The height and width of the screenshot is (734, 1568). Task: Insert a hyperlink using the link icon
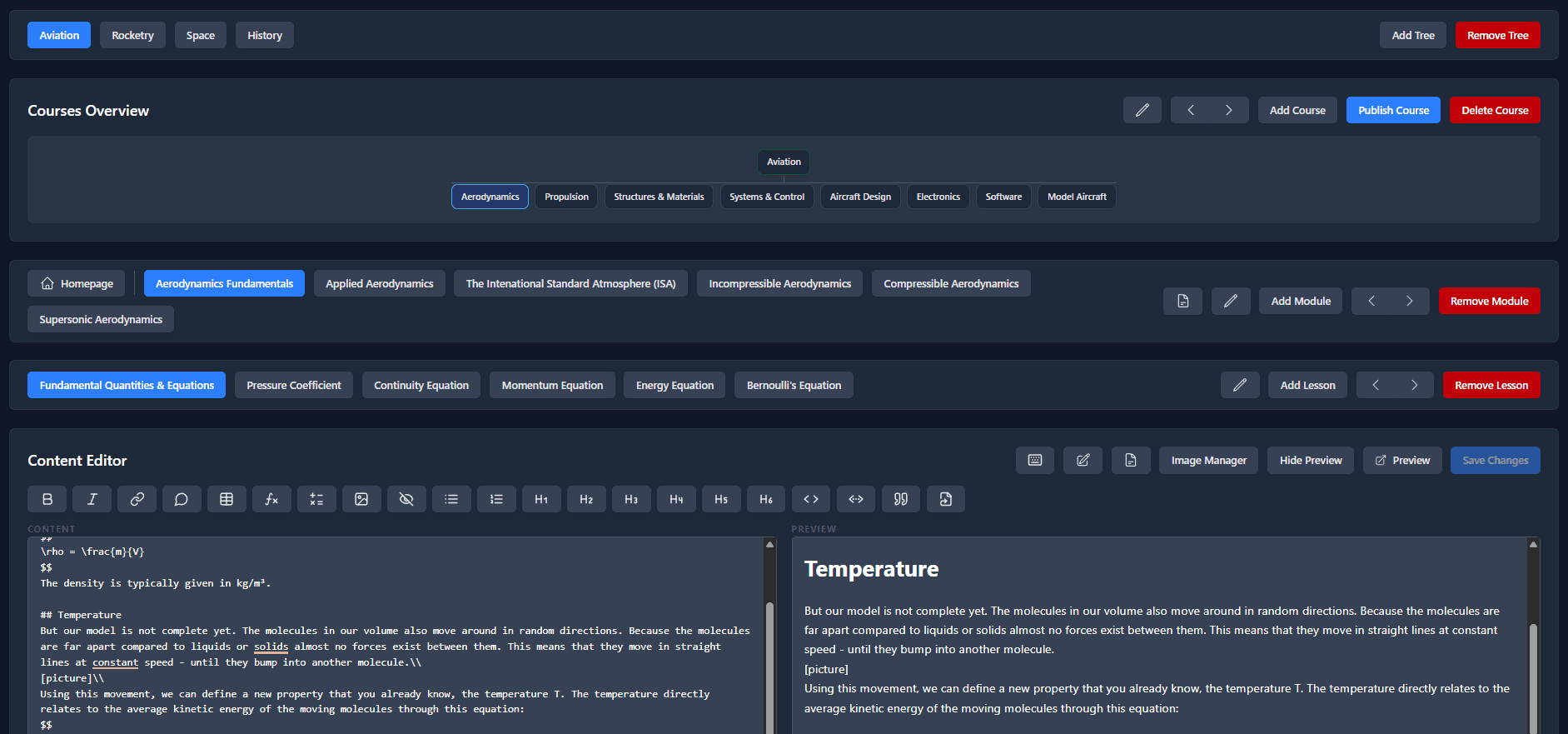tap(137, 499)
